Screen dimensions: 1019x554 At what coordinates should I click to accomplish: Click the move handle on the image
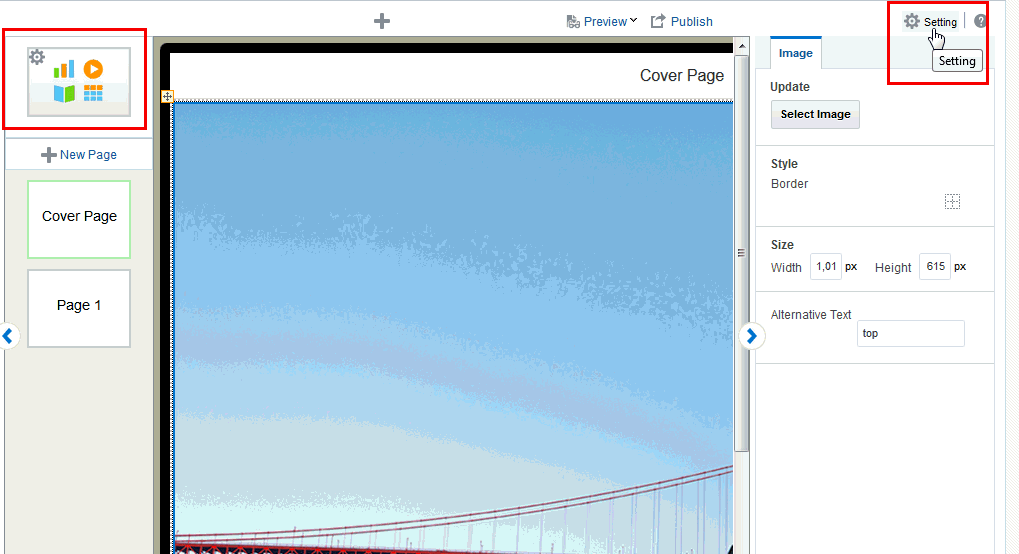pyautogui.click(x=167, y=96)
